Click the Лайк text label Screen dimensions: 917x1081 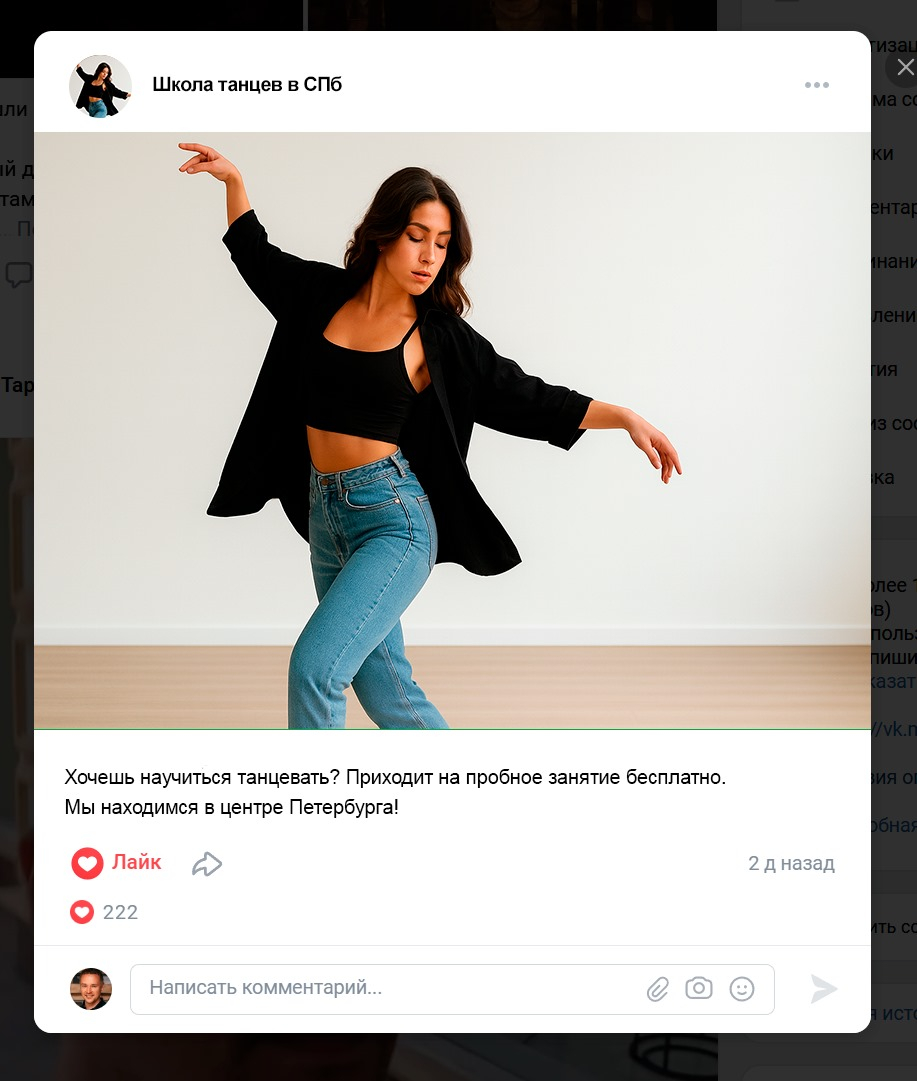137,862
